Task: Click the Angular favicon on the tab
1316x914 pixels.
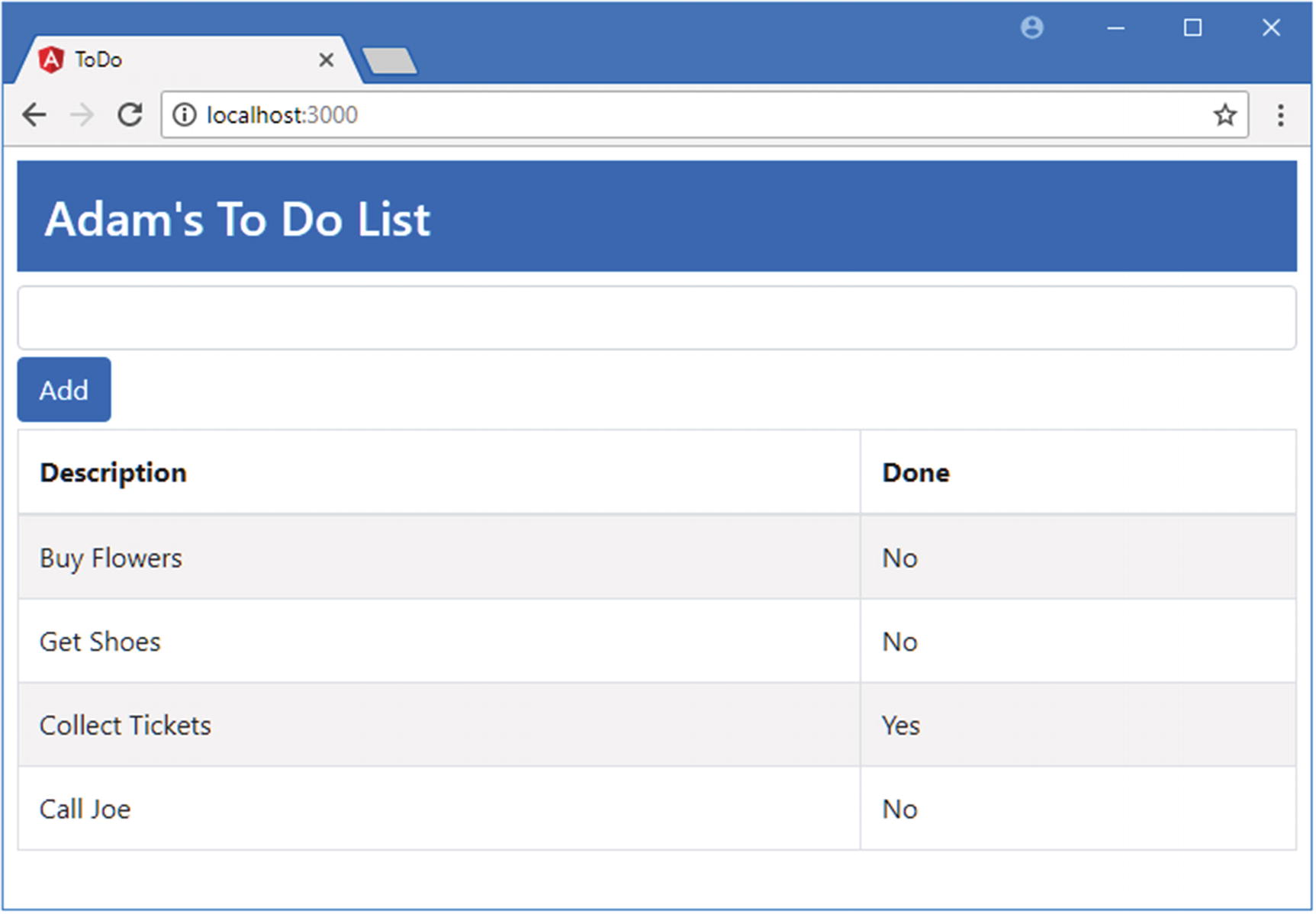Action: click(x=51, y=60)
